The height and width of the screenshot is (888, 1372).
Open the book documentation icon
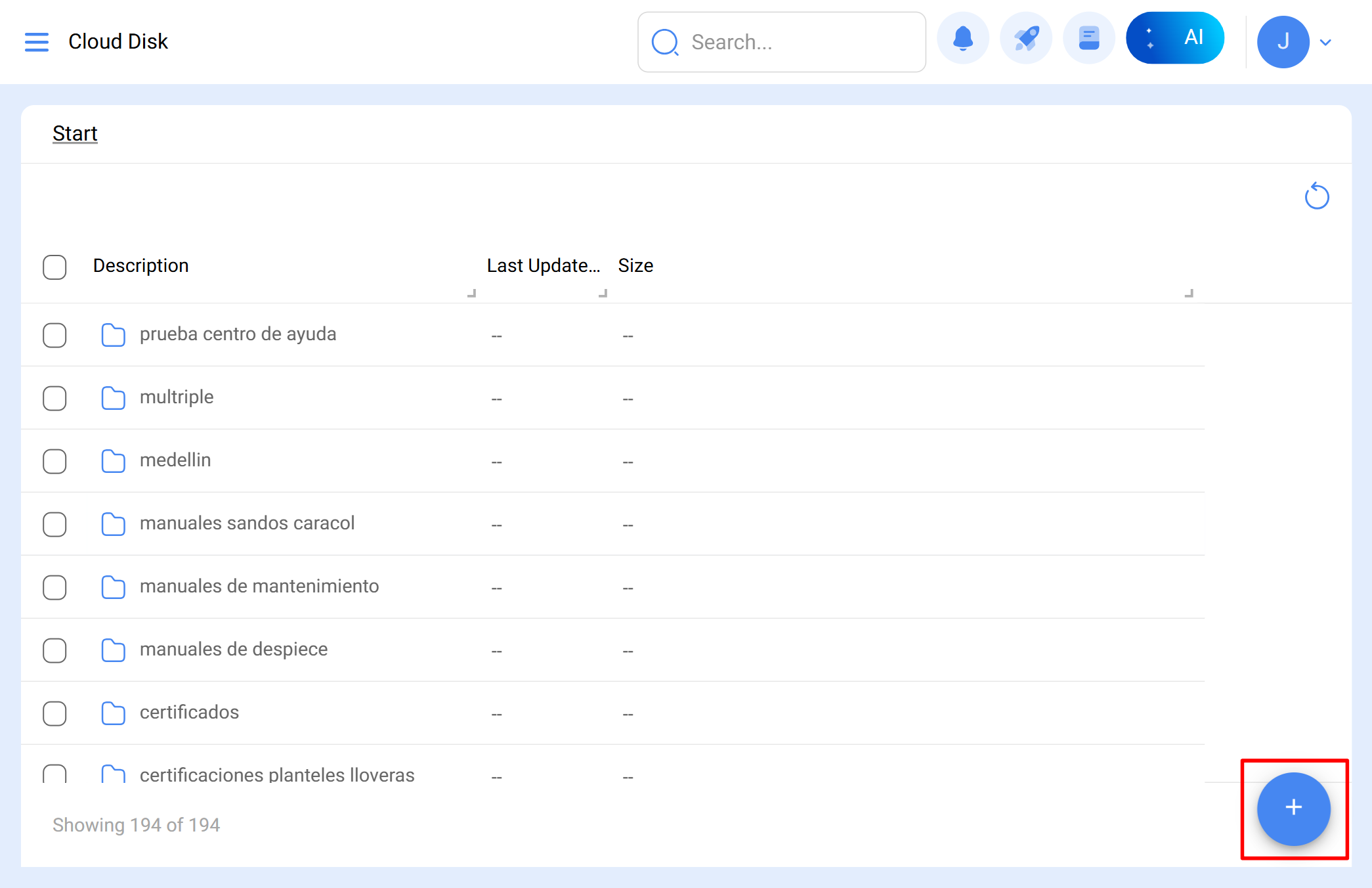pyautogui.click(x=1088, y=39)
